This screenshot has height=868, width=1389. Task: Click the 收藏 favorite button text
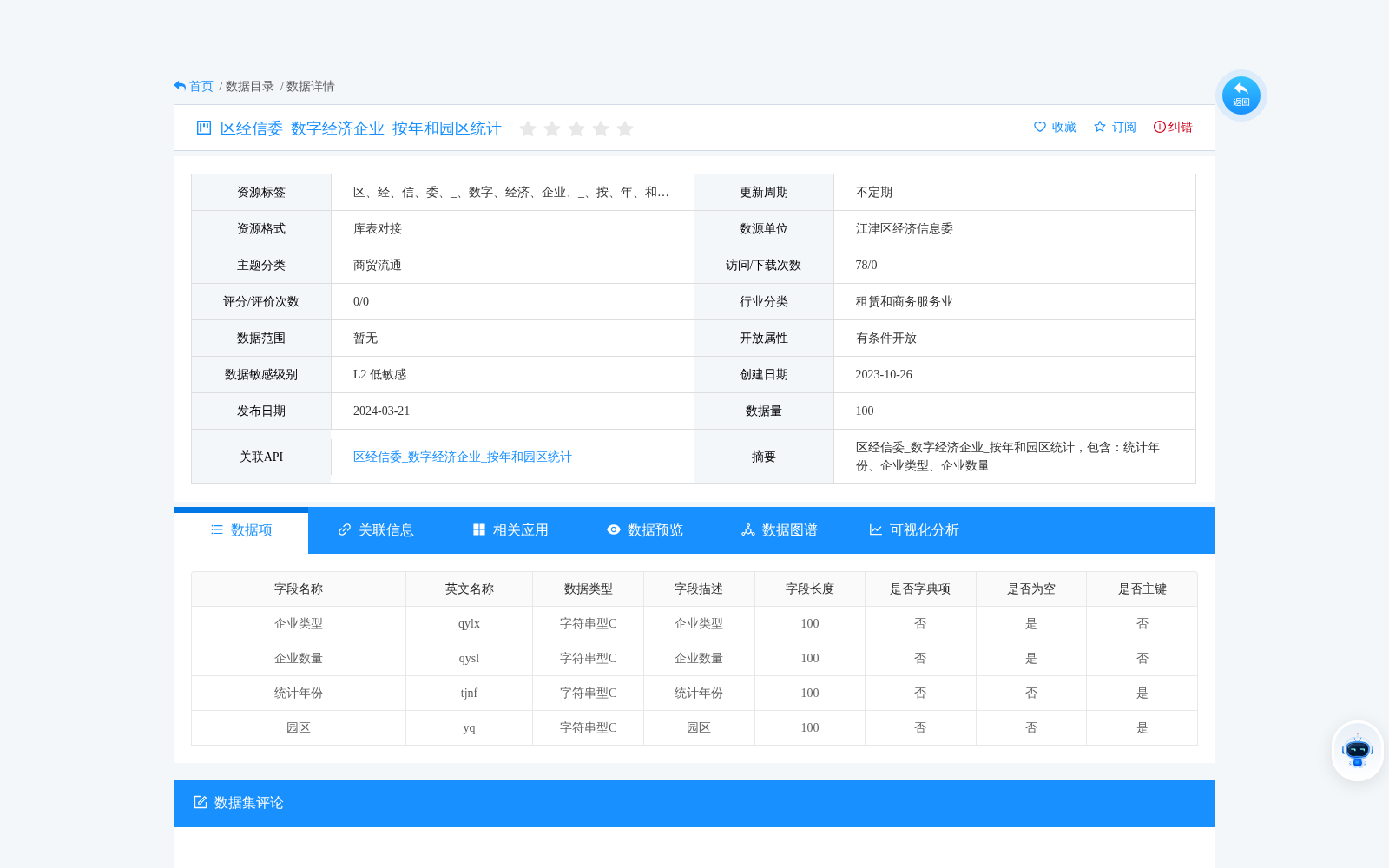point(1064,127)
